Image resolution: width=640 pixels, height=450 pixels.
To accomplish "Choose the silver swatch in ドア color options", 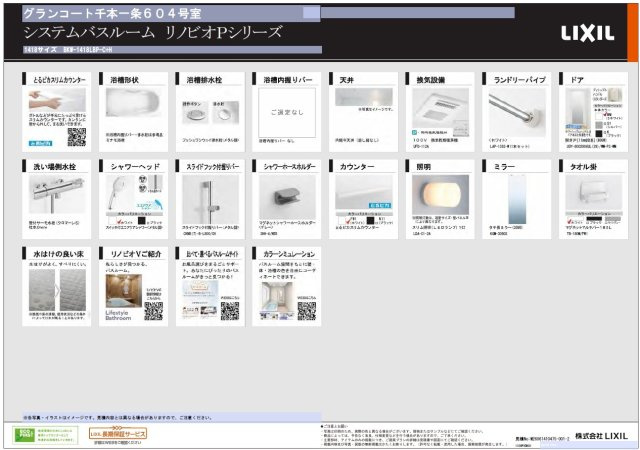I will click(599, 125).
